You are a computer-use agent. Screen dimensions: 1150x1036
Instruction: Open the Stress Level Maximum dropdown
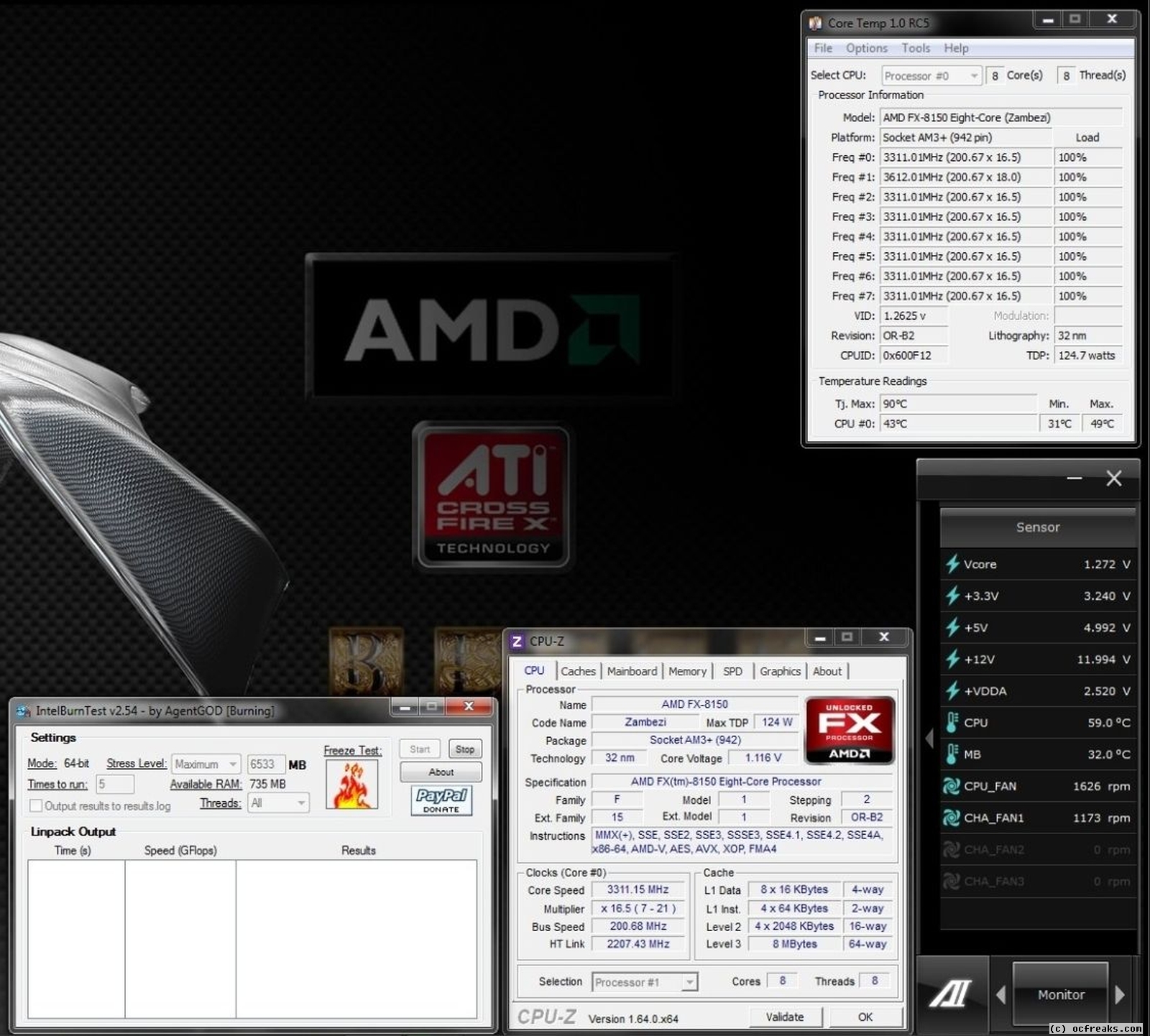(206, 764)
